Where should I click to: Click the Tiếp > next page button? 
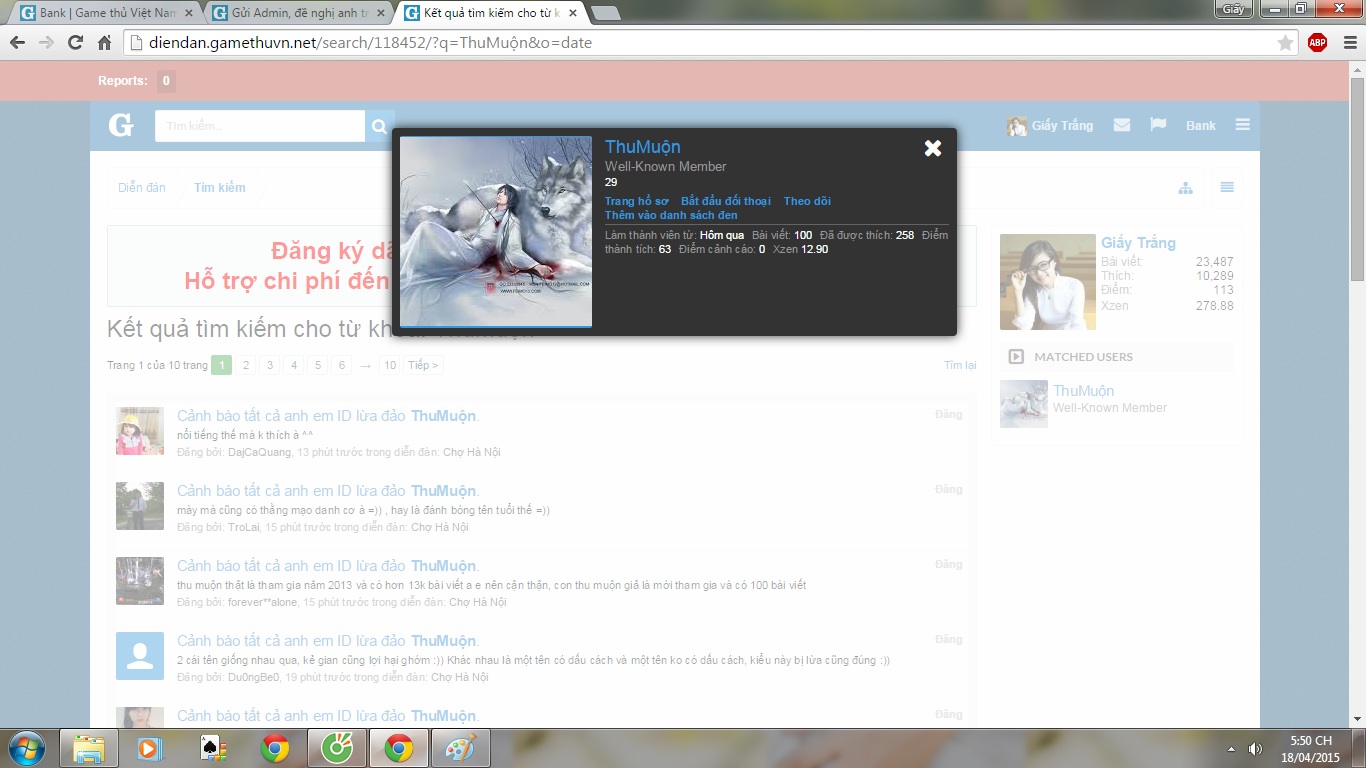coord(423,365)
